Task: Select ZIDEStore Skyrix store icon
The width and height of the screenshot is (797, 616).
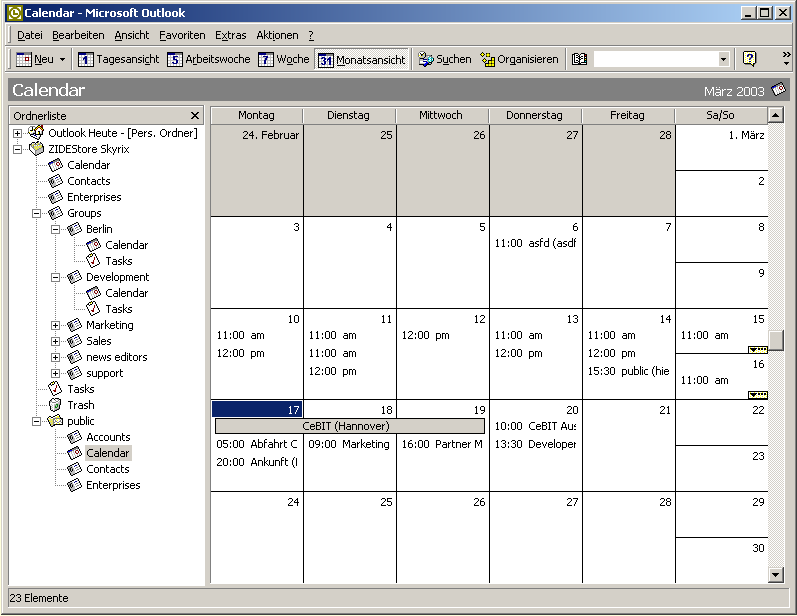Action: [37, 149]
